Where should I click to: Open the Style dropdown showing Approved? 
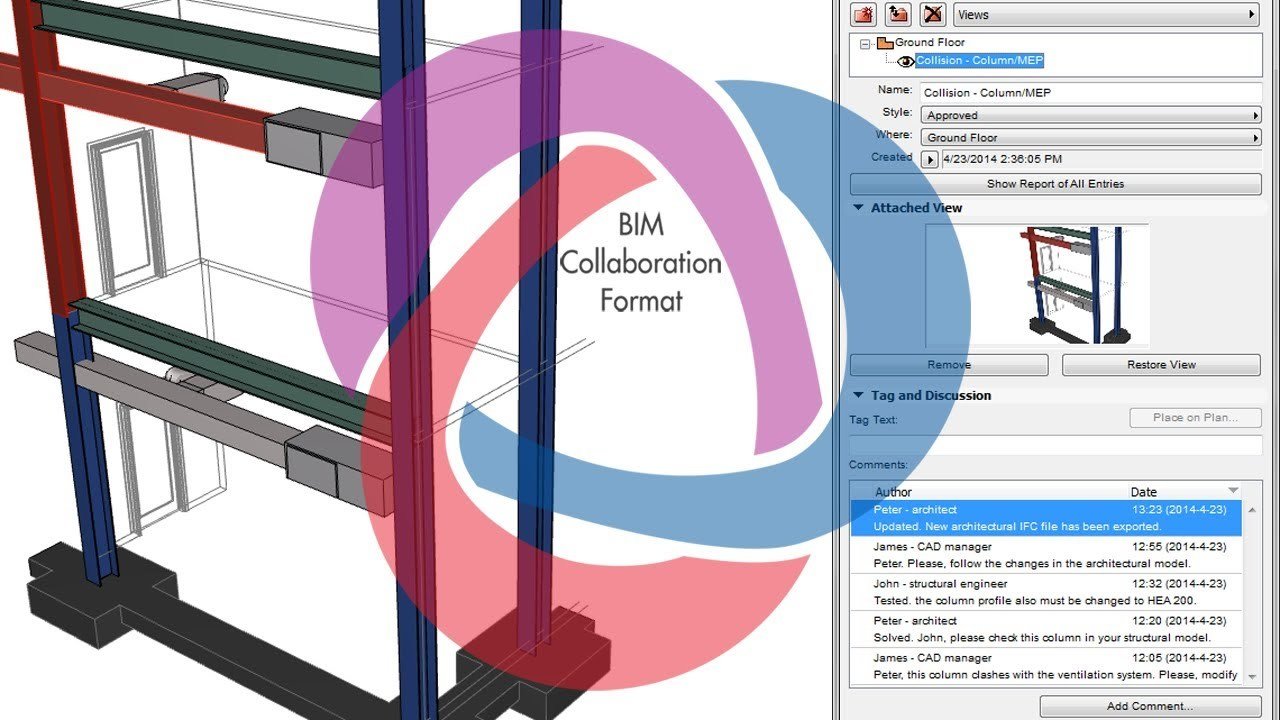[1090, 115]
